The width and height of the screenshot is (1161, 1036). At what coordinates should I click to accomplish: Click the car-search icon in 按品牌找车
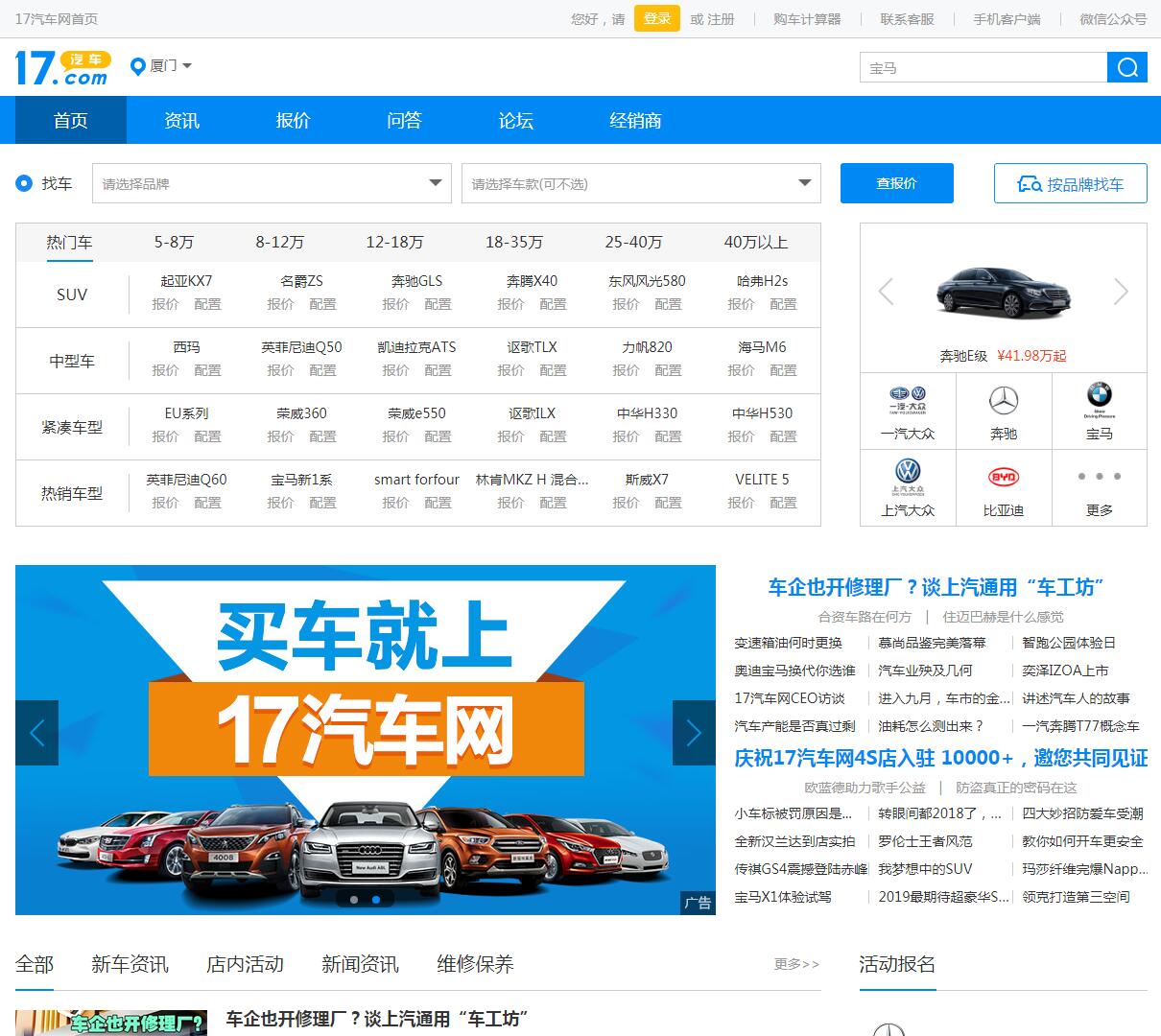point(1030,184)
